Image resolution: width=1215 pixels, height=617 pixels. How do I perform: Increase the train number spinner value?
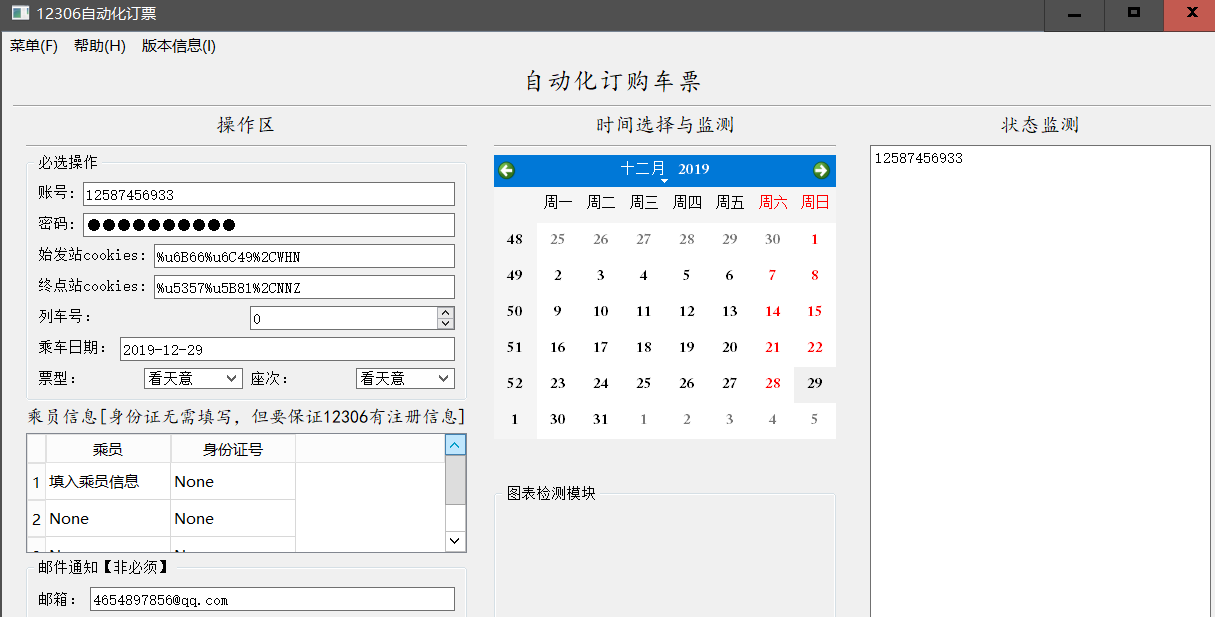coord(446,312)
